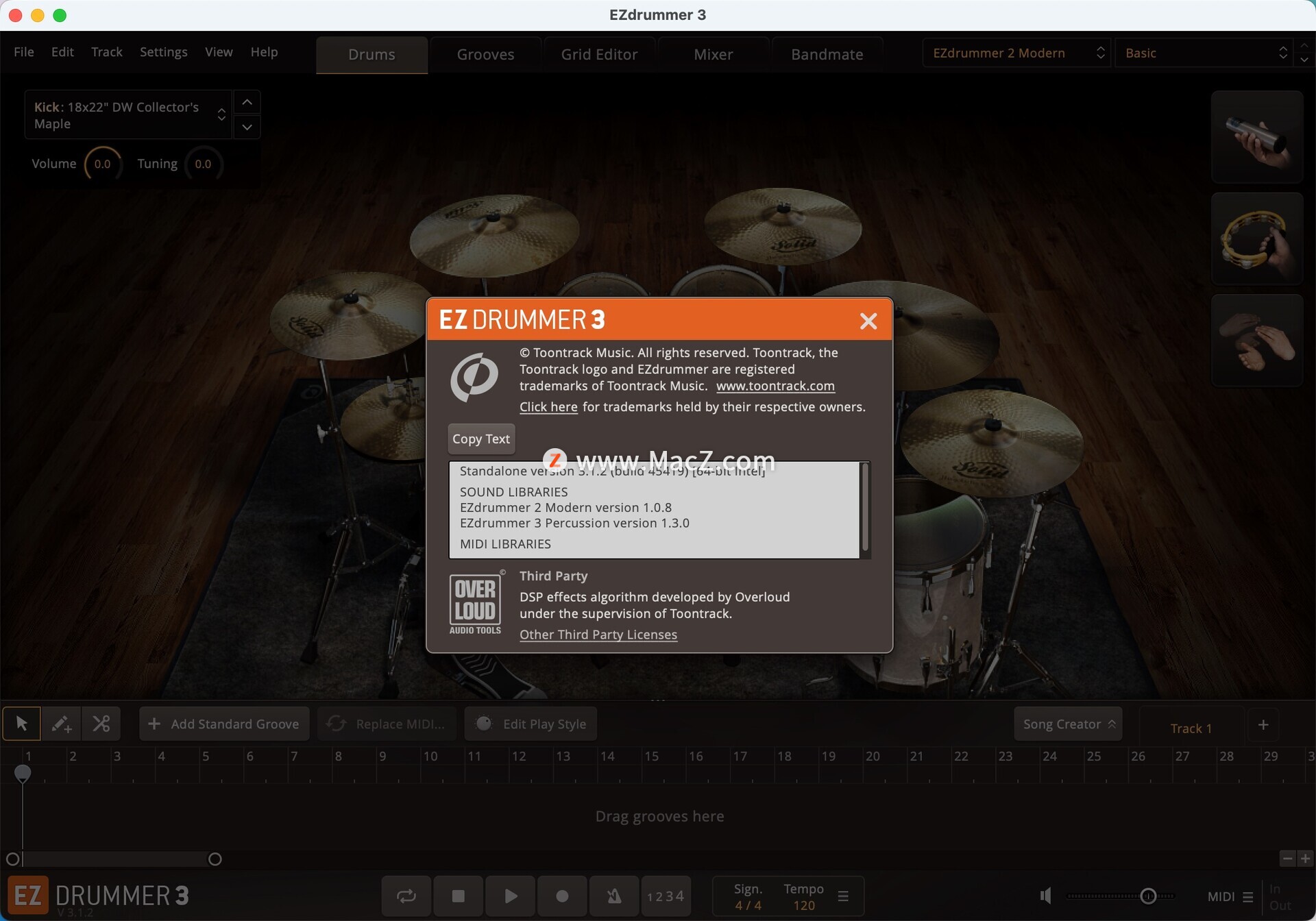This screenshot has height=921, width=1316.
Task: Select the scissors cut tool
Action: 101,724
